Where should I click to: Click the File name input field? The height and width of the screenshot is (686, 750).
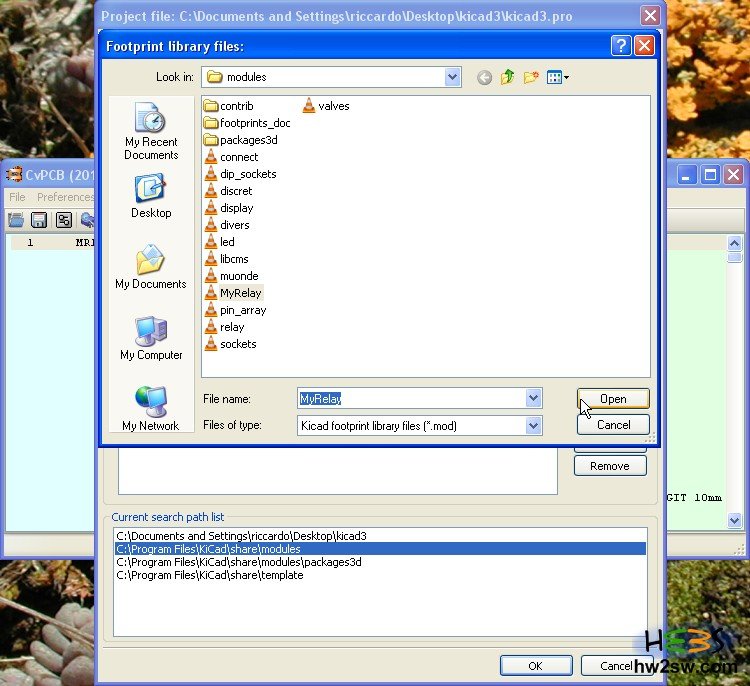[x=410, y=398]
